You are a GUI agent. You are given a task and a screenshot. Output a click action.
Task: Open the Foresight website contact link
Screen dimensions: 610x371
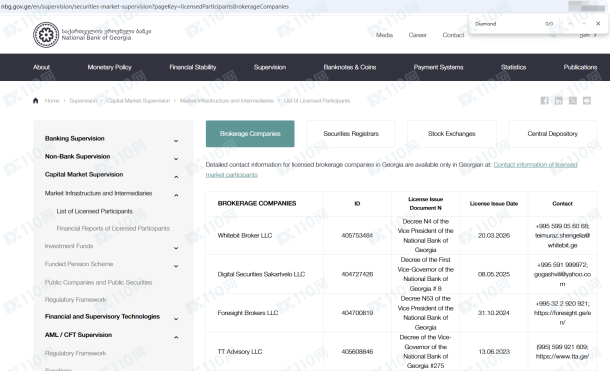tap(562, 317)
